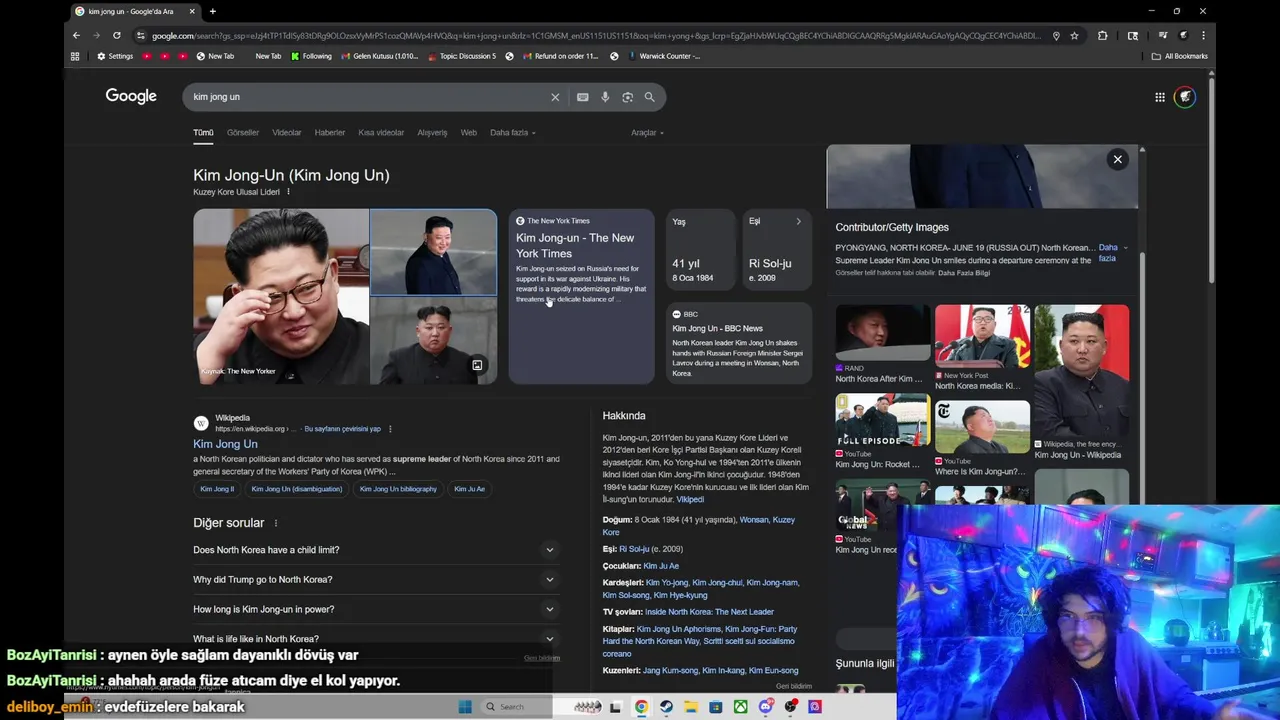
Task: Open File Explorer from the taskbar
Action: [x=691, y=707]
